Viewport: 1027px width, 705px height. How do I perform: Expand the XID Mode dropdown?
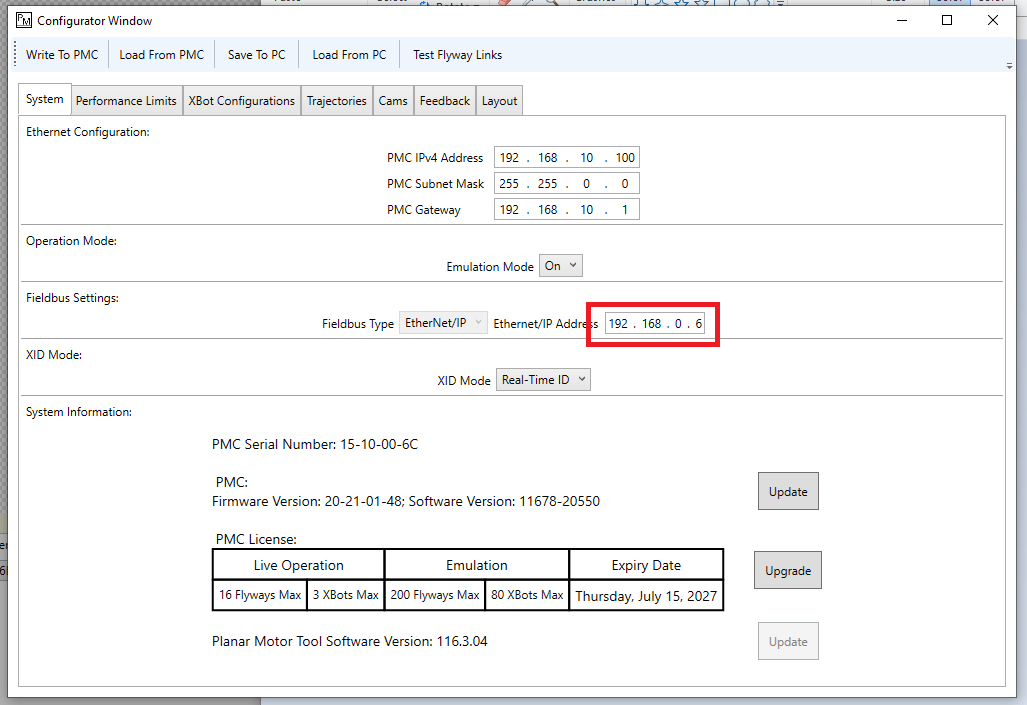(x=543, y=380)
